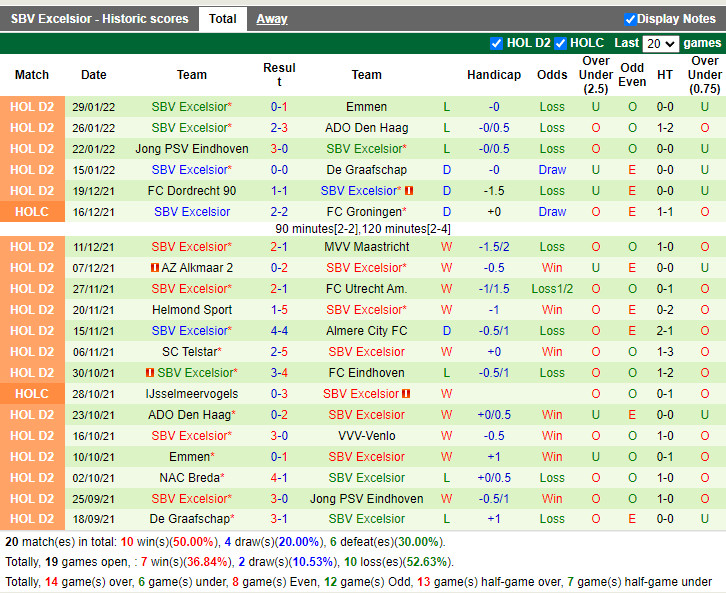The height and width of the screenshot is (593, 726).
Task: Open the SC Telstar team link
Action: click(189, 352)
